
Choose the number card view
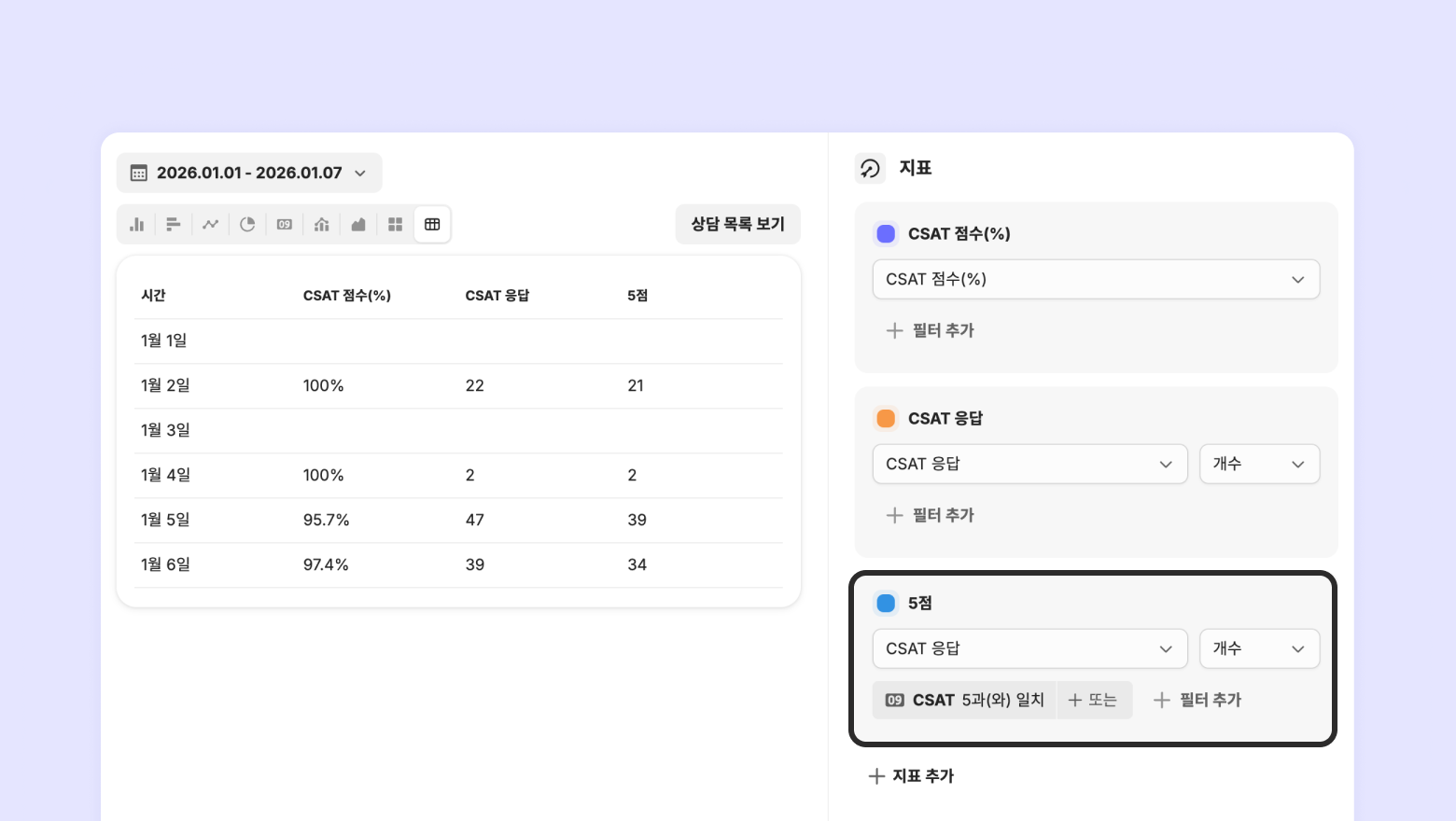285,225
